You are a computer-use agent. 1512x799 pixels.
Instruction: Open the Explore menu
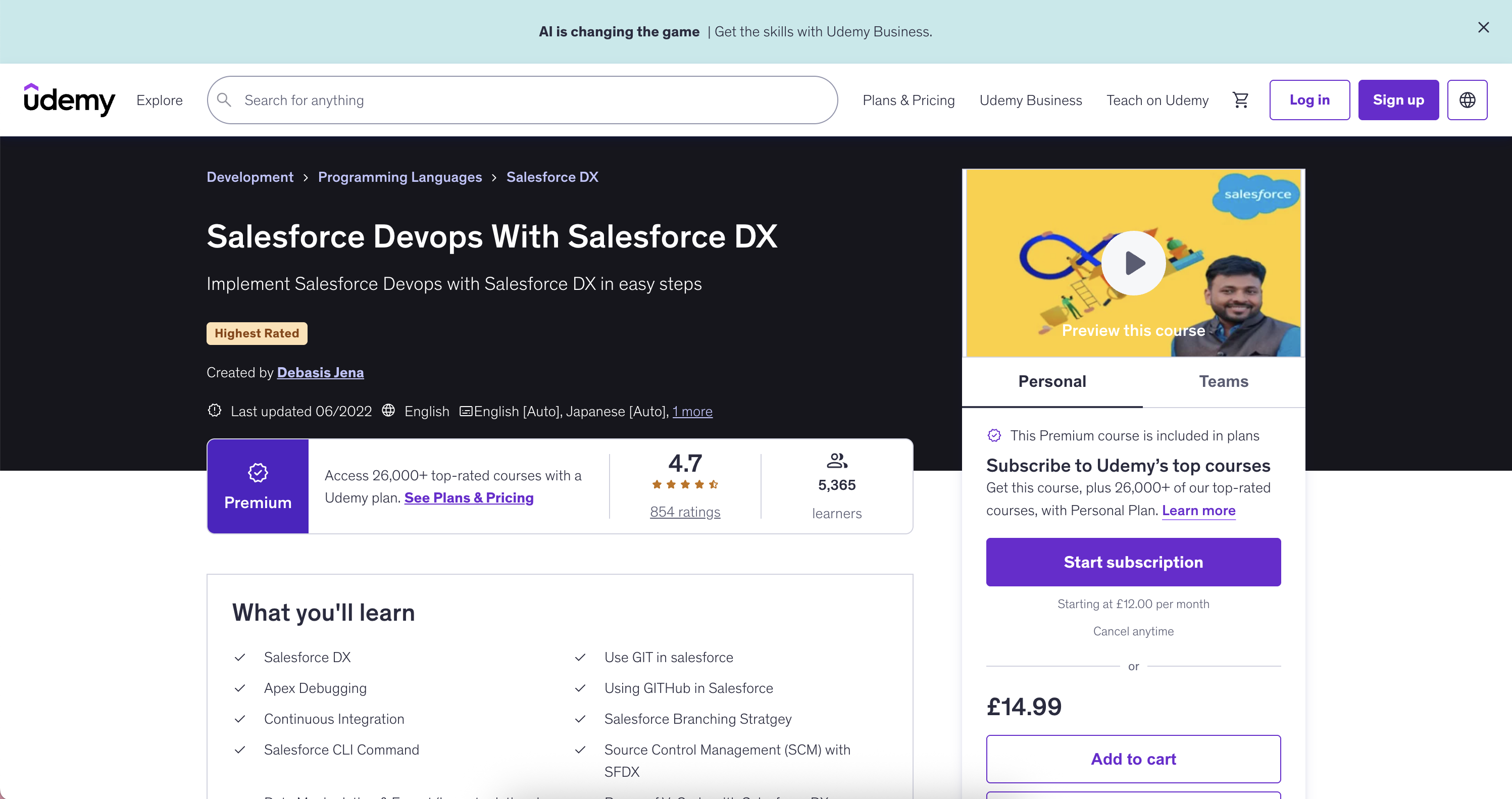coord(159,100)
